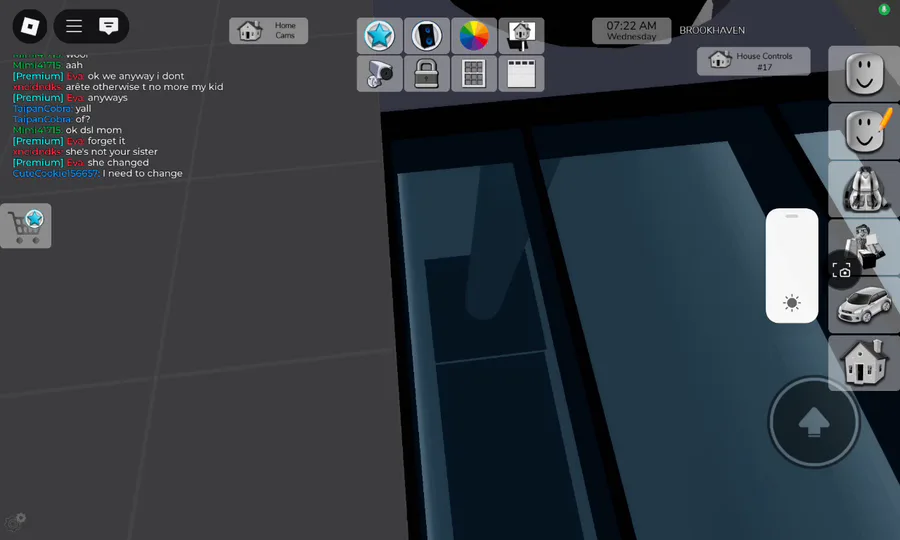Image resolution: width=900 pixels, height=540 pixels.
Task: Open the rainbow color wheel
Action: 474,36
